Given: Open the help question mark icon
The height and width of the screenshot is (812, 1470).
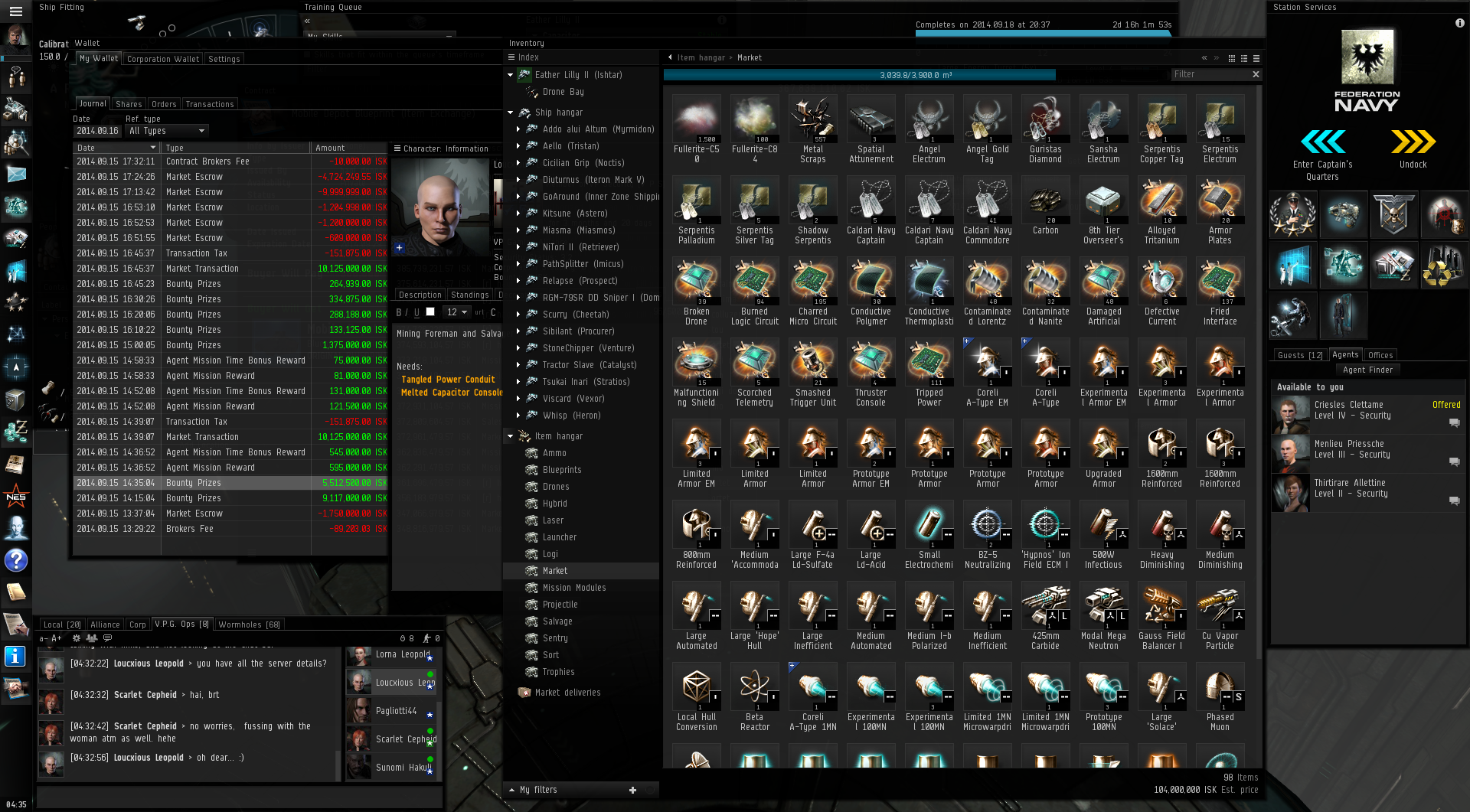Looking at the screenshot, I should (15, 560).
